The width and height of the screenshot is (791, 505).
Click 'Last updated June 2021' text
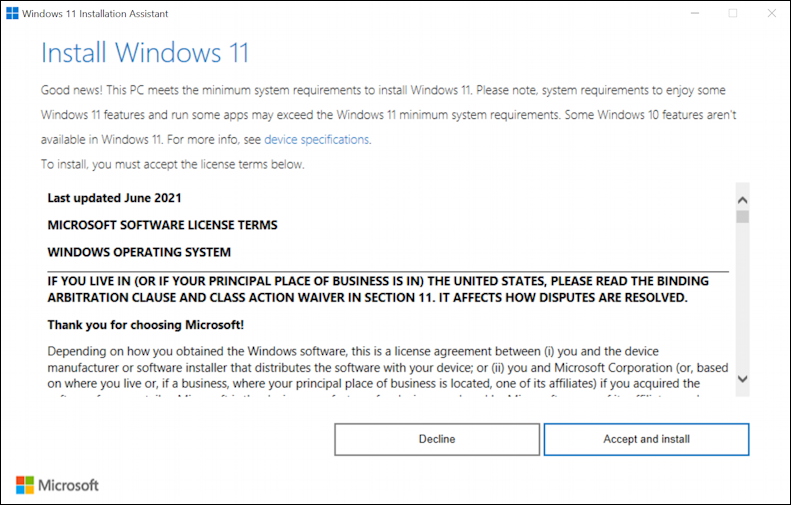click(x=115, y=198)
